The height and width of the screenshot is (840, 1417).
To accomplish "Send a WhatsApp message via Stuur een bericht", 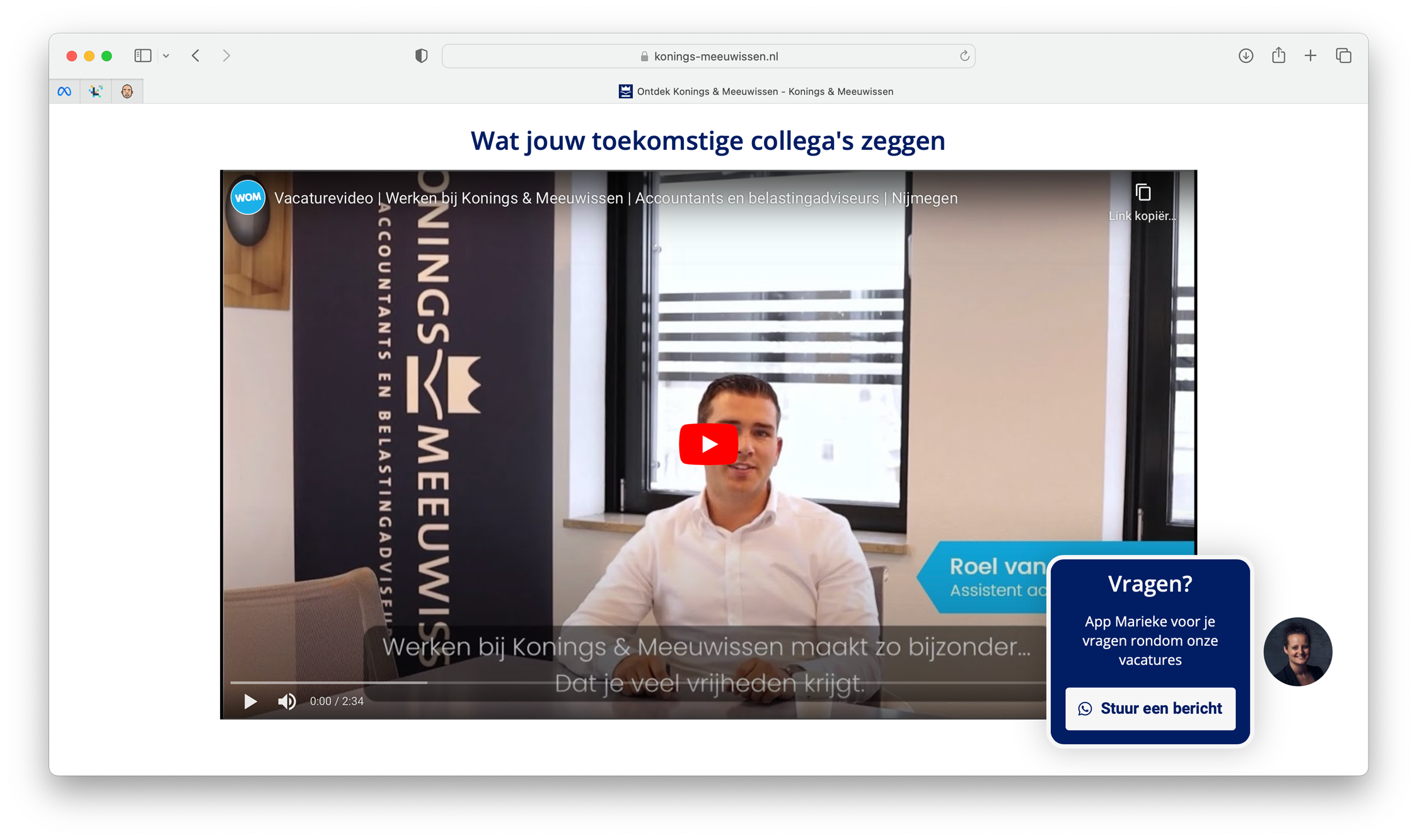I will (1150, 709).
